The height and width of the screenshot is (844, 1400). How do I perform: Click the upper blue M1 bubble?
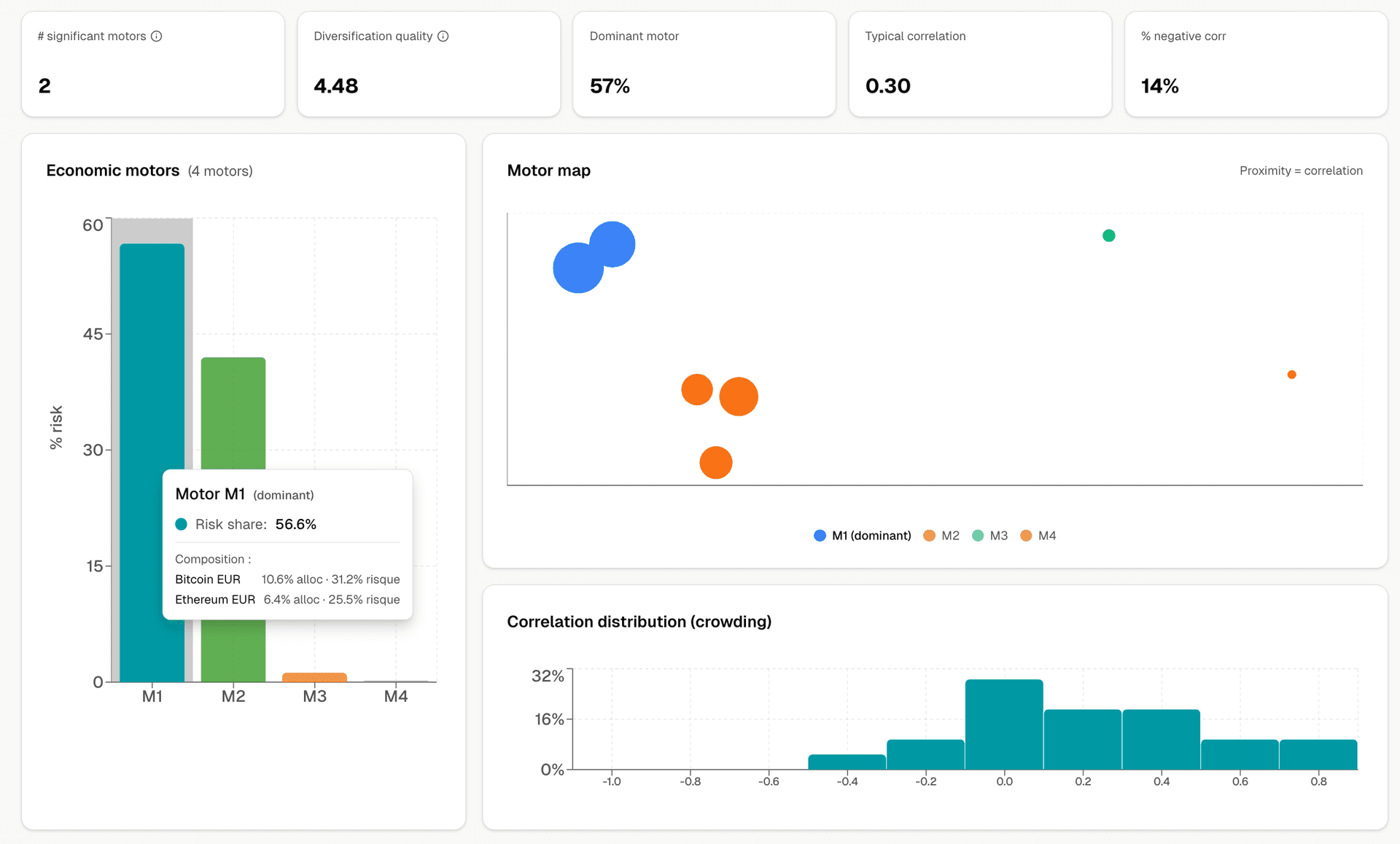(x=612, y=244)
